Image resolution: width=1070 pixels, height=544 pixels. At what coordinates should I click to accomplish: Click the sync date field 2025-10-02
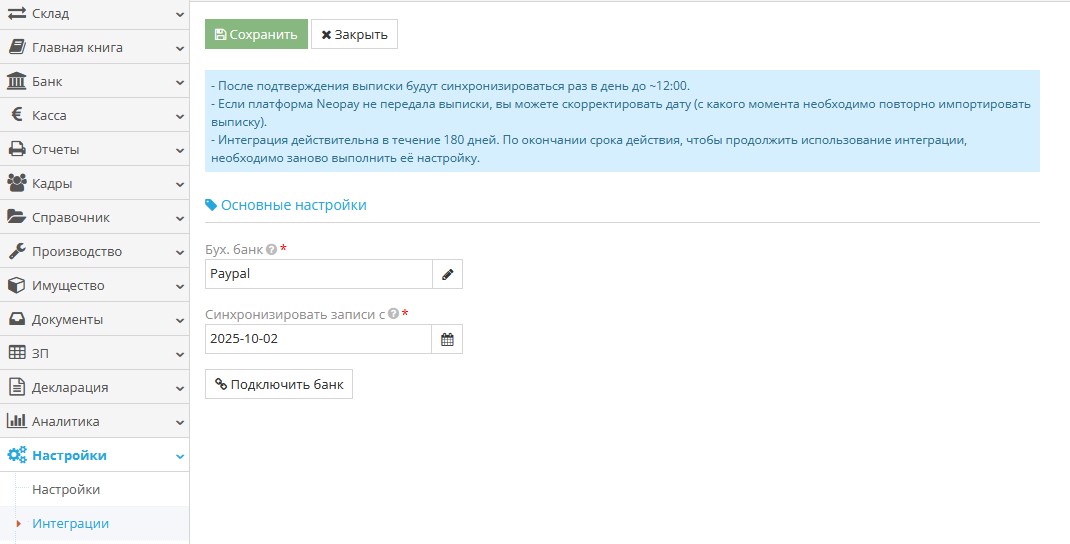(318, 339)
